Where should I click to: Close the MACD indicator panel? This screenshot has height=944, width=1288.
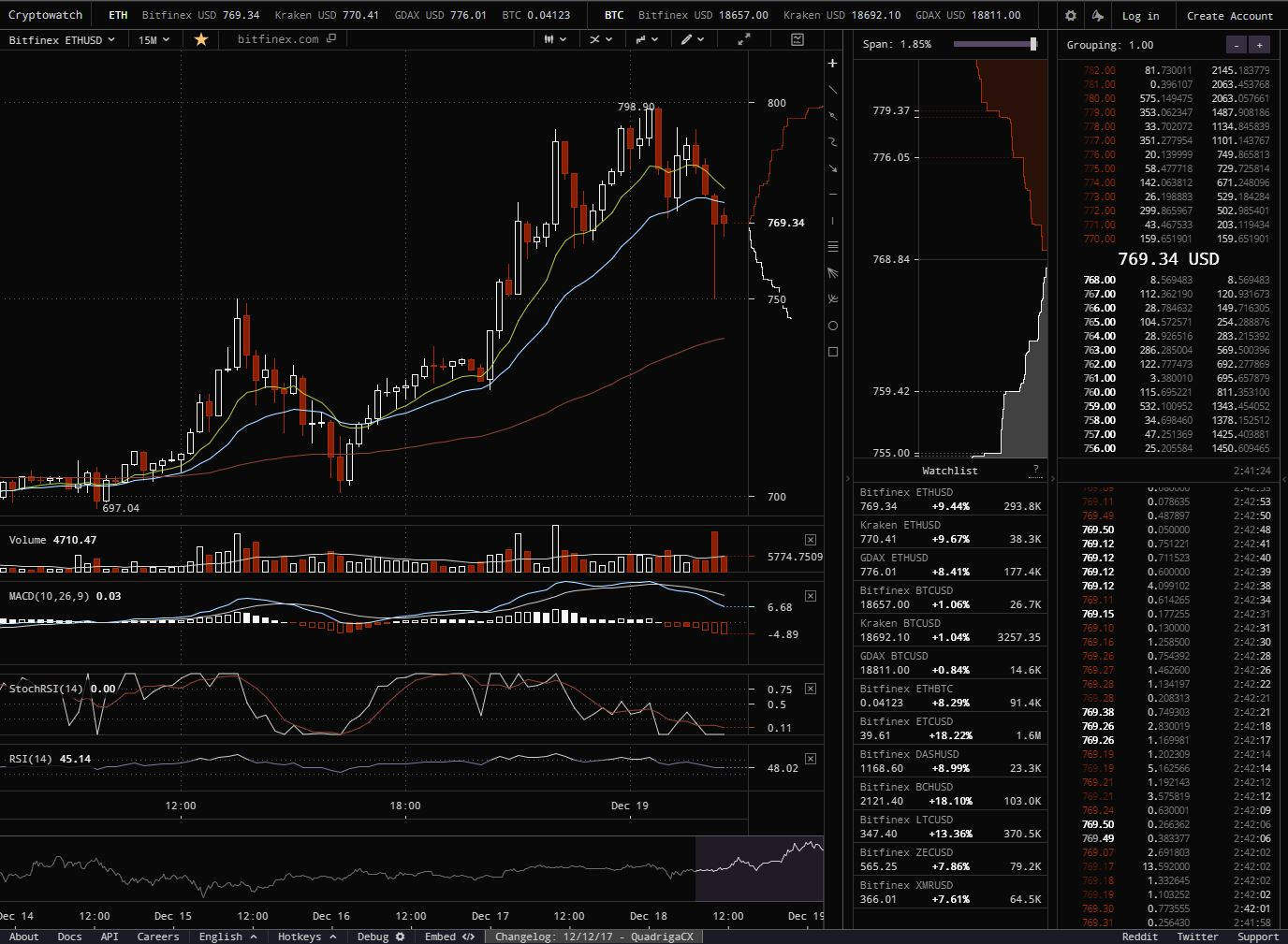[811, 596]
